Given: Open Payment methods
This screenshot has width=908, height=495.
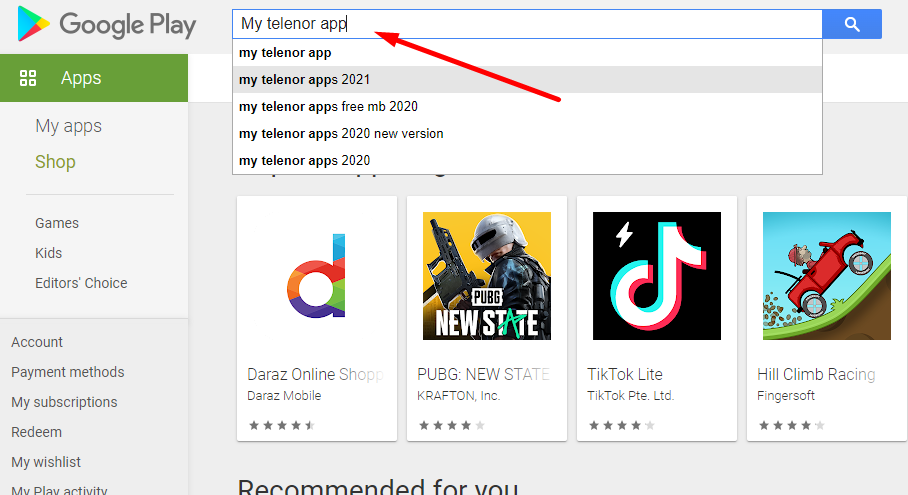Looking at the screenshot, I should [68, 372].
